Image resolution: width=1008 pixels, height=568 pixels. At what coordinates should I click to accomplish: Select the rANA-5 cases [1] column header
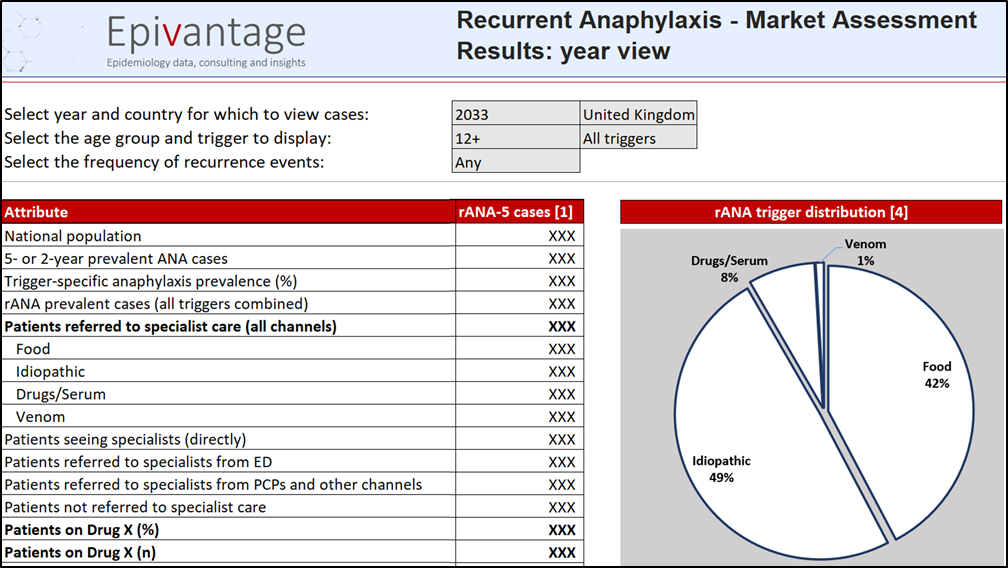pyautogui.click(x=519, y=212)
